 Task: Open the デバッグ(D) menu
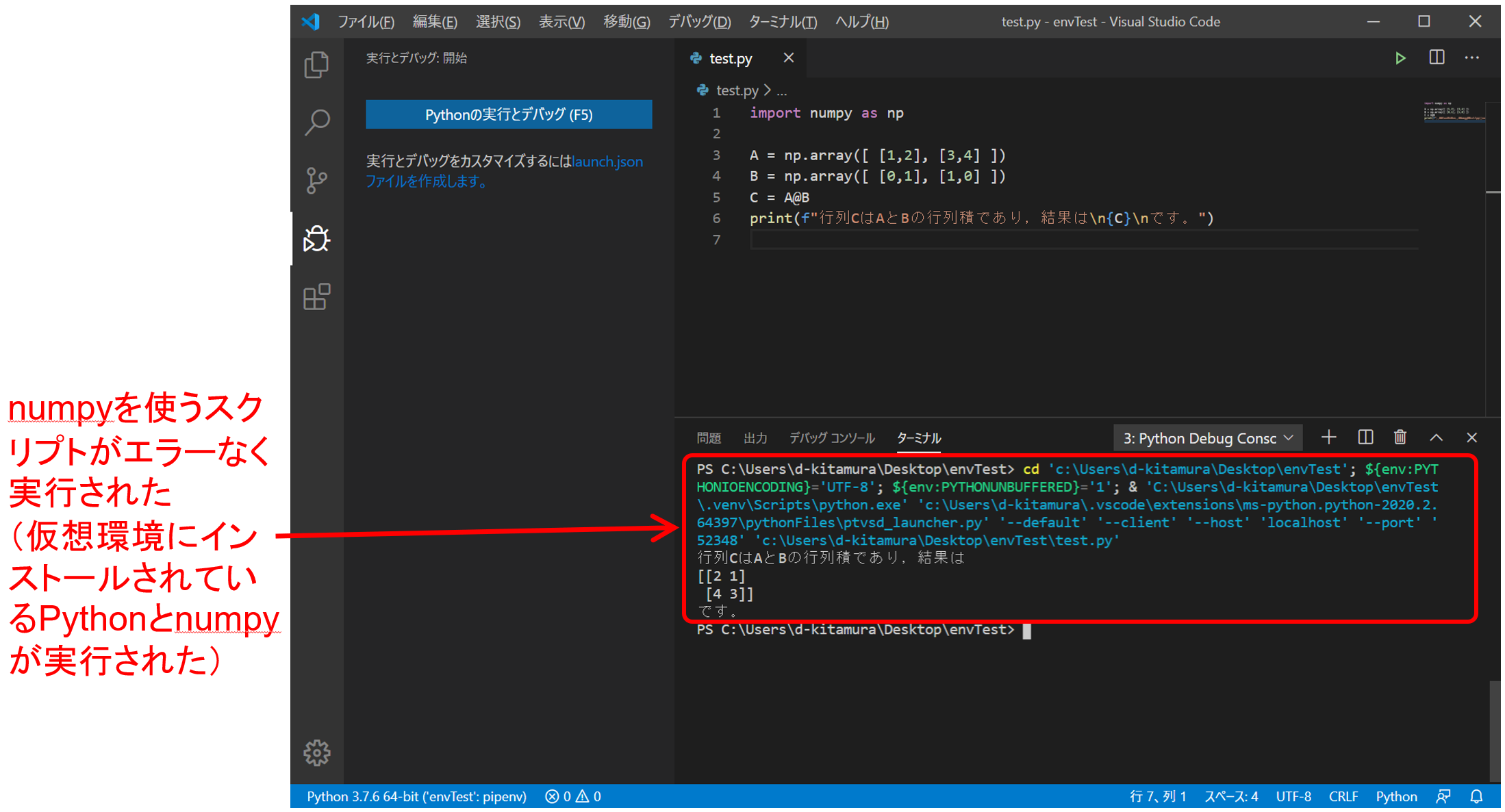[x=699, y=22]
